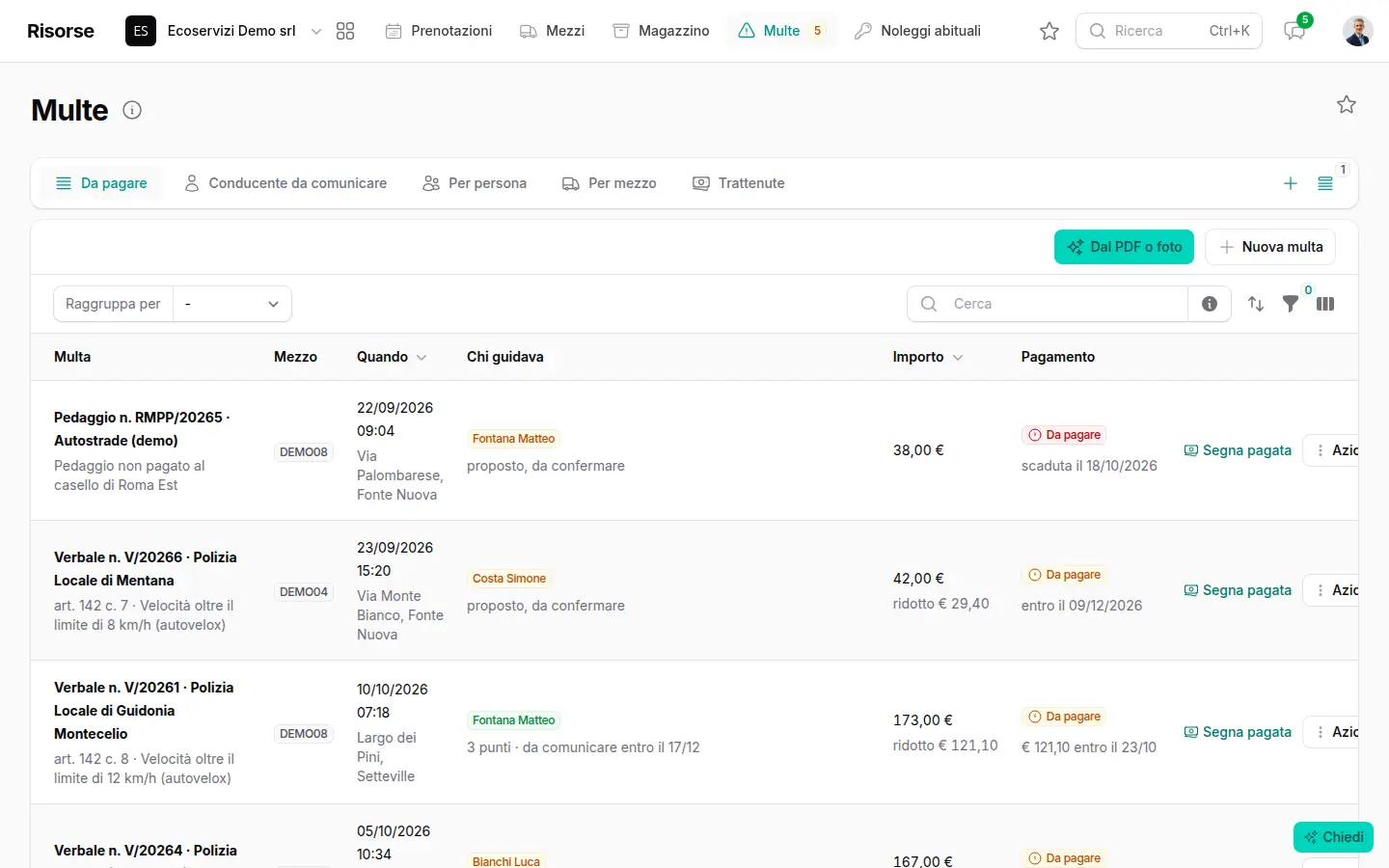The image size is (1389, 868).
Task: Click the favorites star in top navigation
Action: click(x=1049, y=31)
